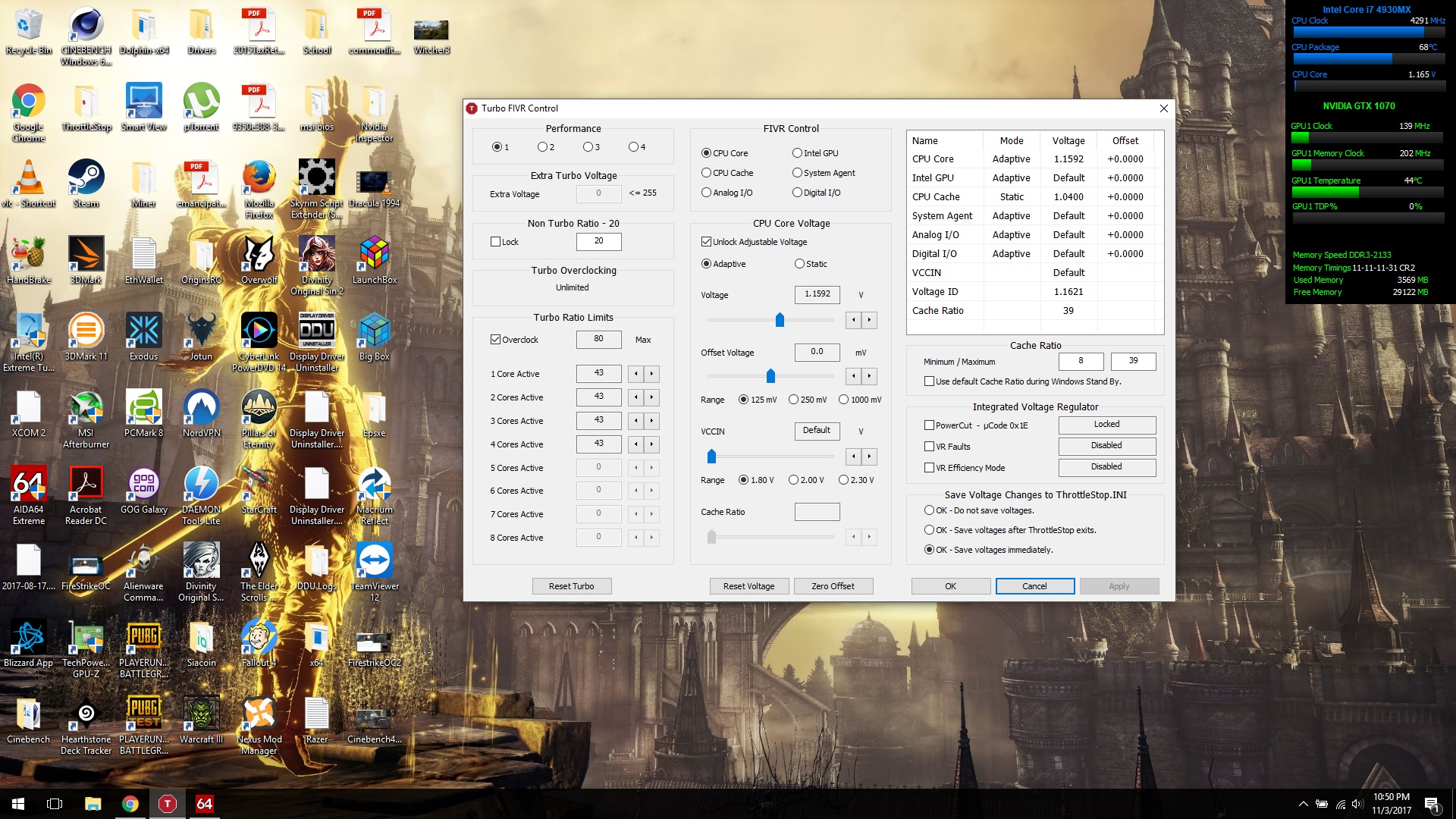This screenshot has height=819, width=1456.
Task: Click the VR Faults Disabled button
Action: [x=1106, y=446]
